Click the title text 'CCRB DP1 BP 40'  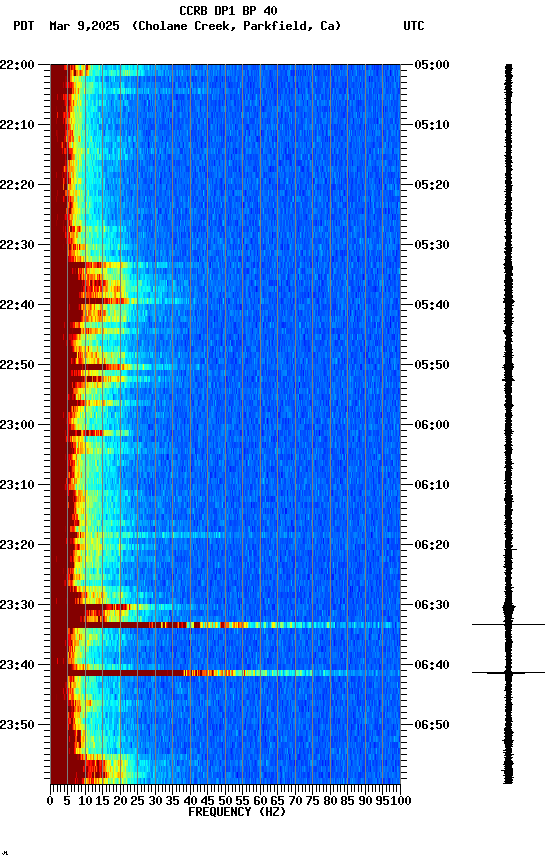[228, 11]
